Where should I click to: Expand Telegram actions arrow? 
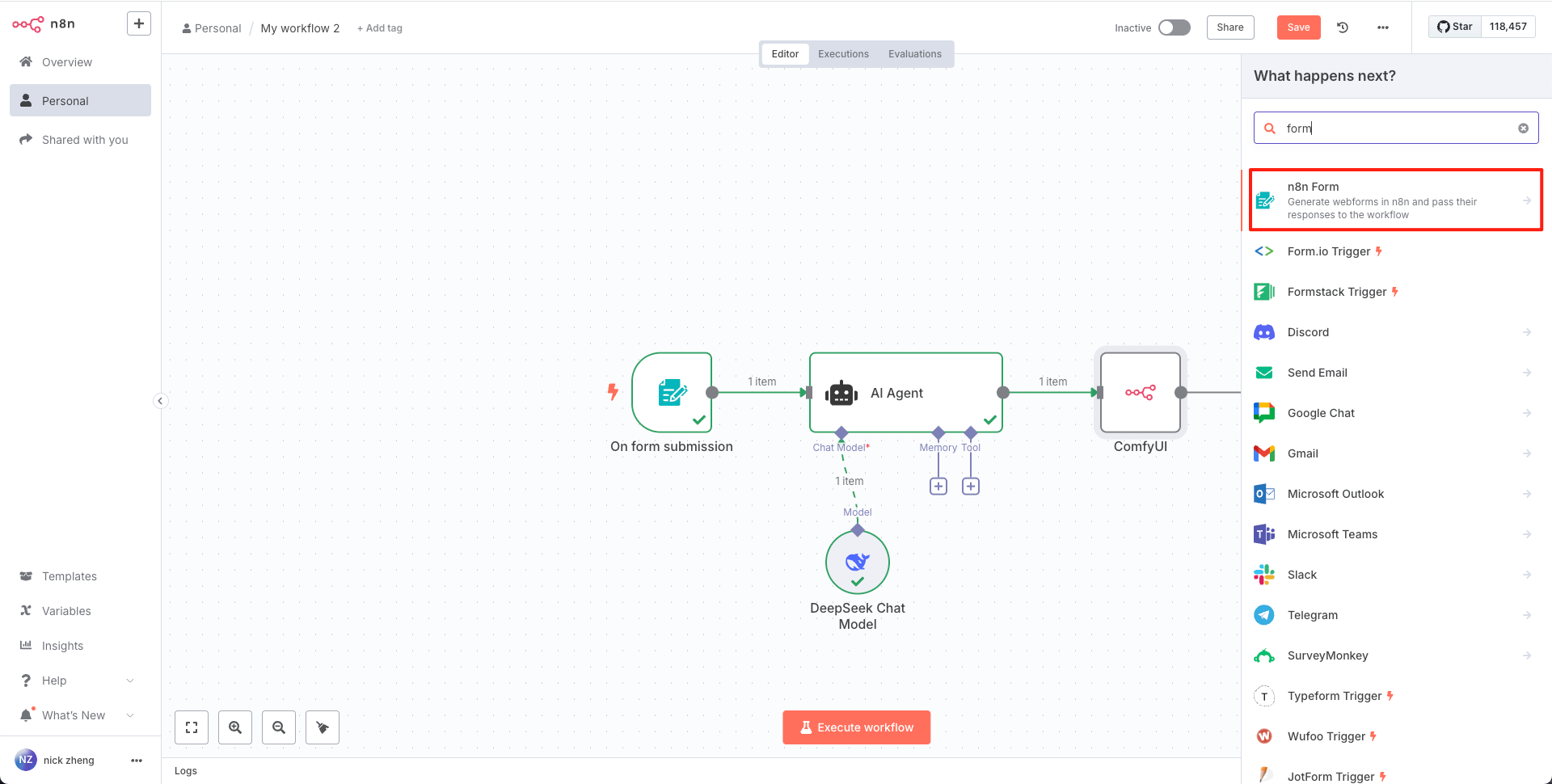[1527, 615]
